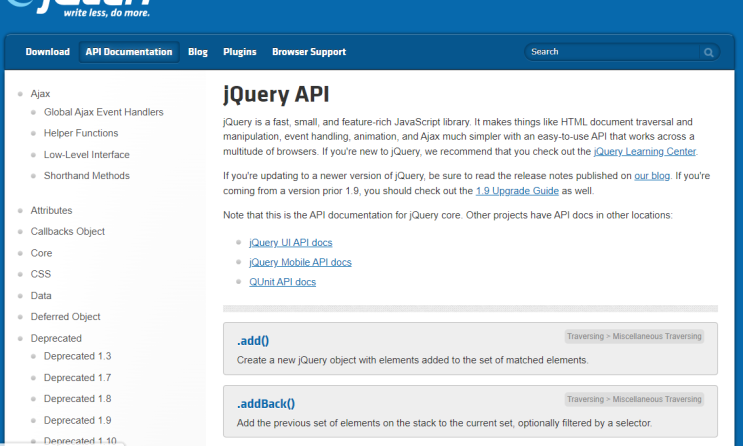
Task: Click the .addBack() Traversing category tag
Action: click(634, 400)
